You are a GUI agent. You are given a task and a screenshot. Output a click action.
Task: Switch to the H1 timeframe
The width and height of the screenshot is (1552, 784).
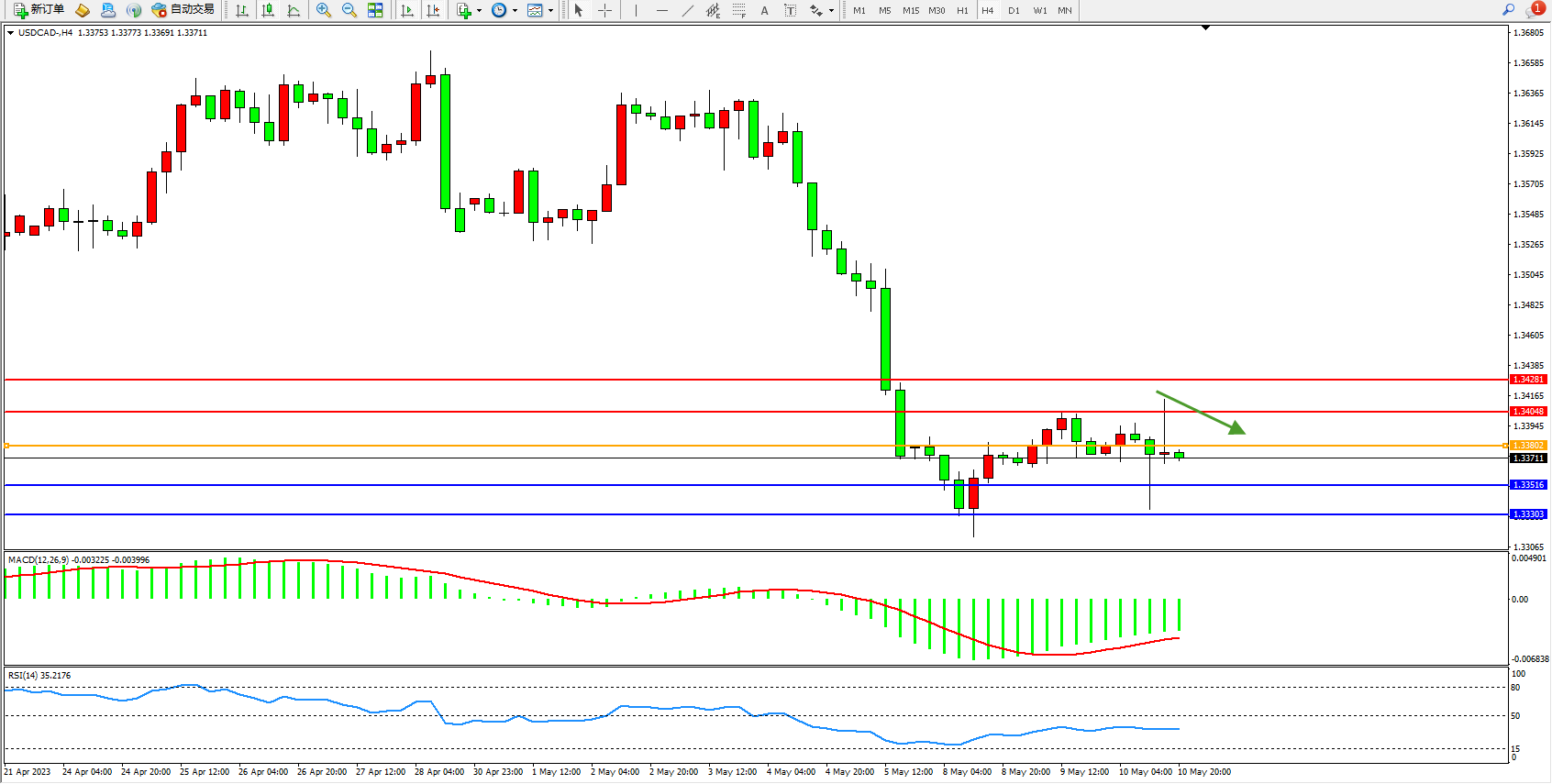pos(962,10)
